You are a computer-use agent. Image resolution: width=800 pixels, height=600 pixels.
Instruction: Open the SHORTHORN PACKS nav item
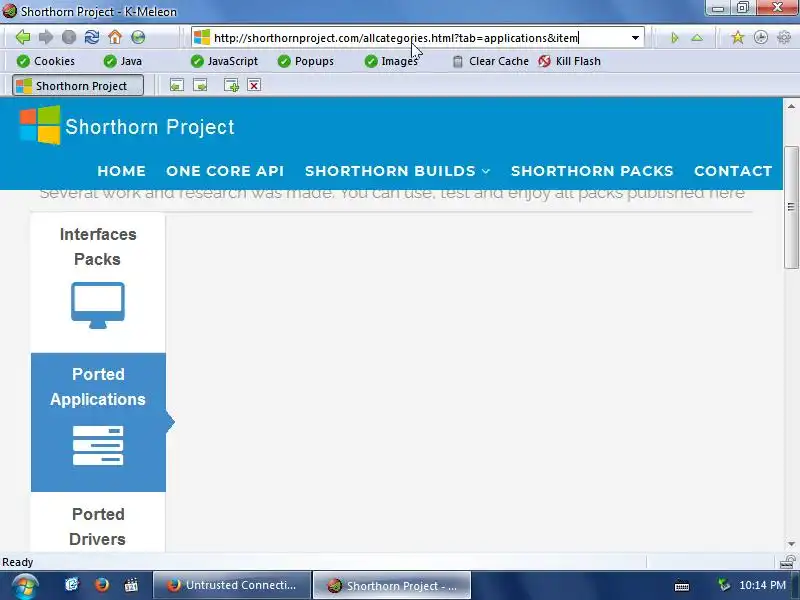tap(592, 171)
